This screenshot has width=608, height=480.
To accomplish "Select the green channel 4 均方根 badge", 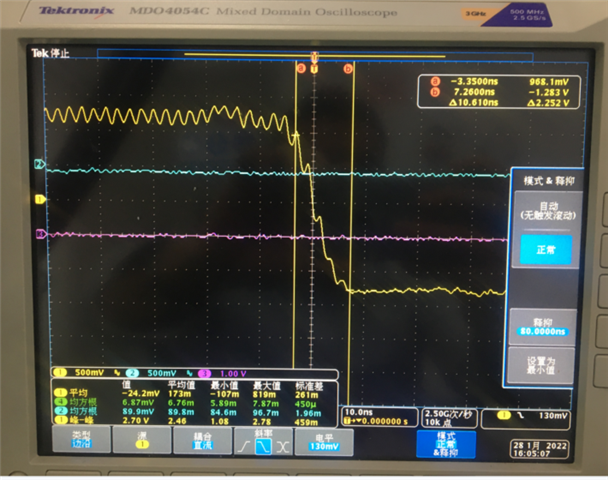I will pos(60,402).
